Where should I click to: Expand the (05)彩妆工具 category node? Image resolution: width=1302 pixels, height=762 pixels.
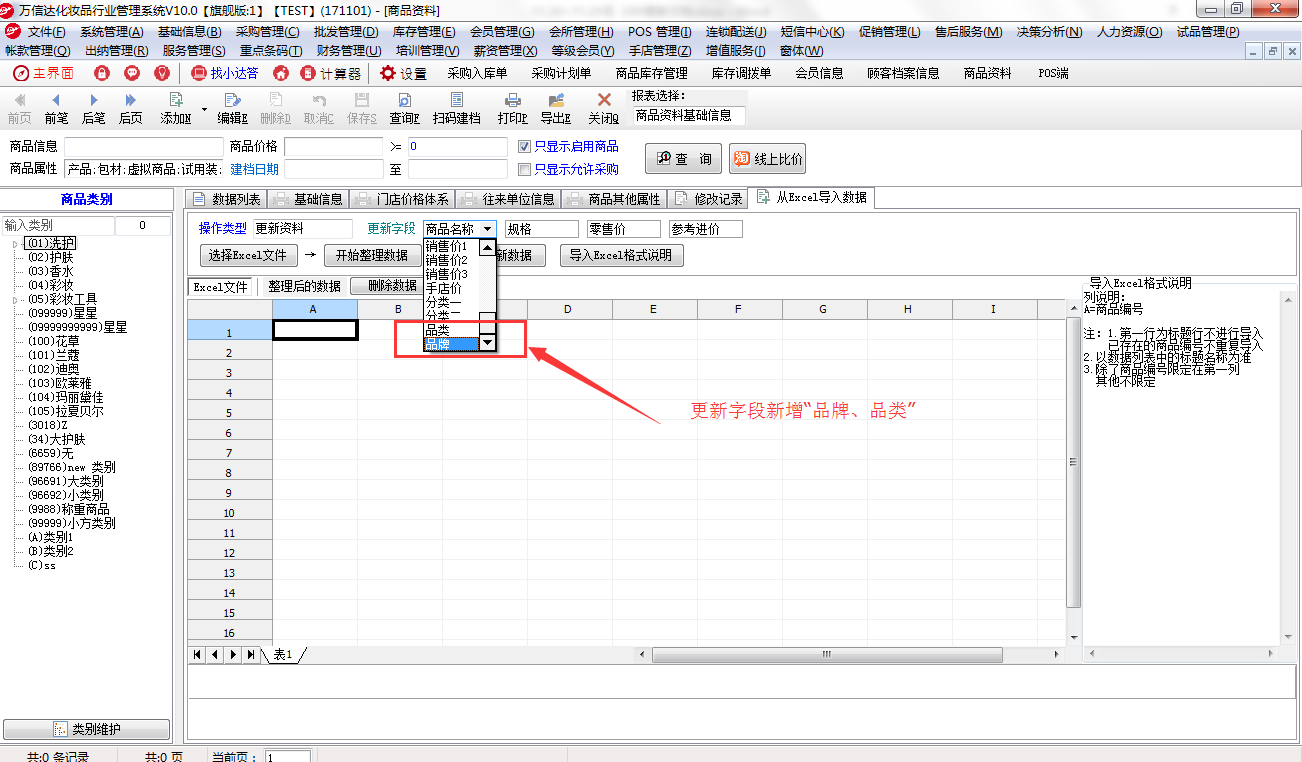click(15, 299)
